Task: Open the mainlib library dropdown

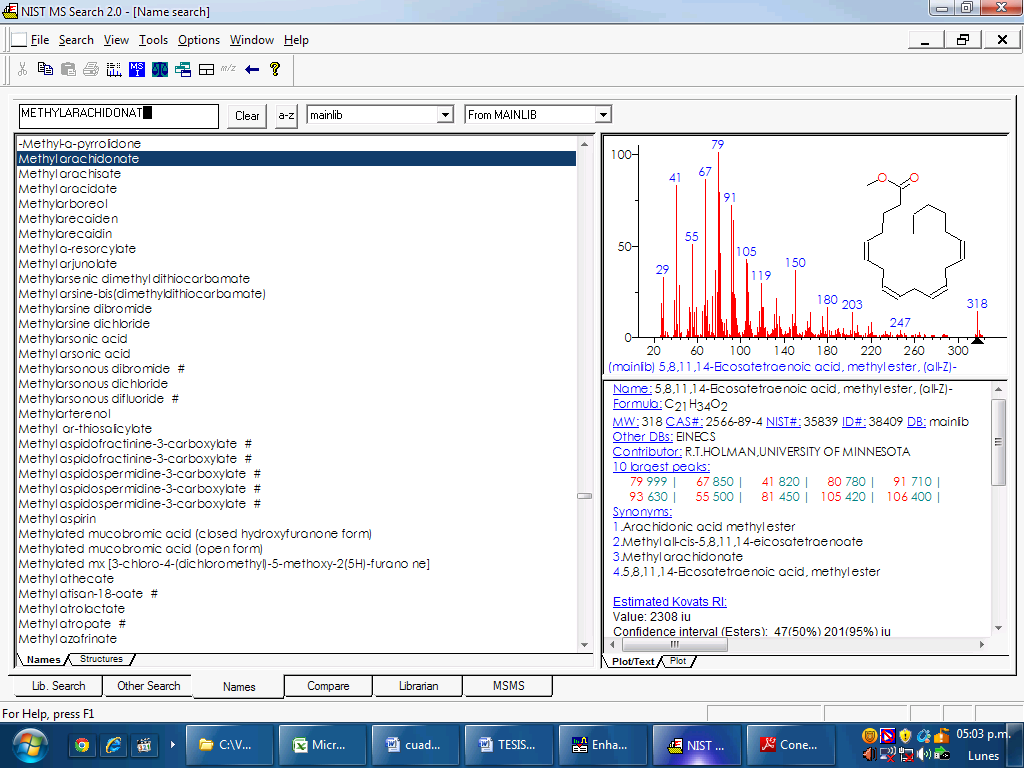Action: tap(445, 115)
